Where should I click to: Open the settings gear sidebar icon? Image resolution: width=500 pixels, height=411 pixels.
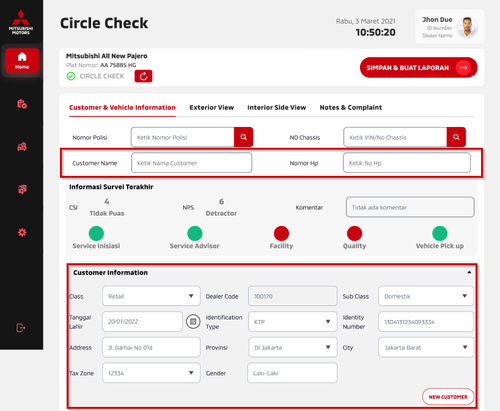(x=22, y=232)
